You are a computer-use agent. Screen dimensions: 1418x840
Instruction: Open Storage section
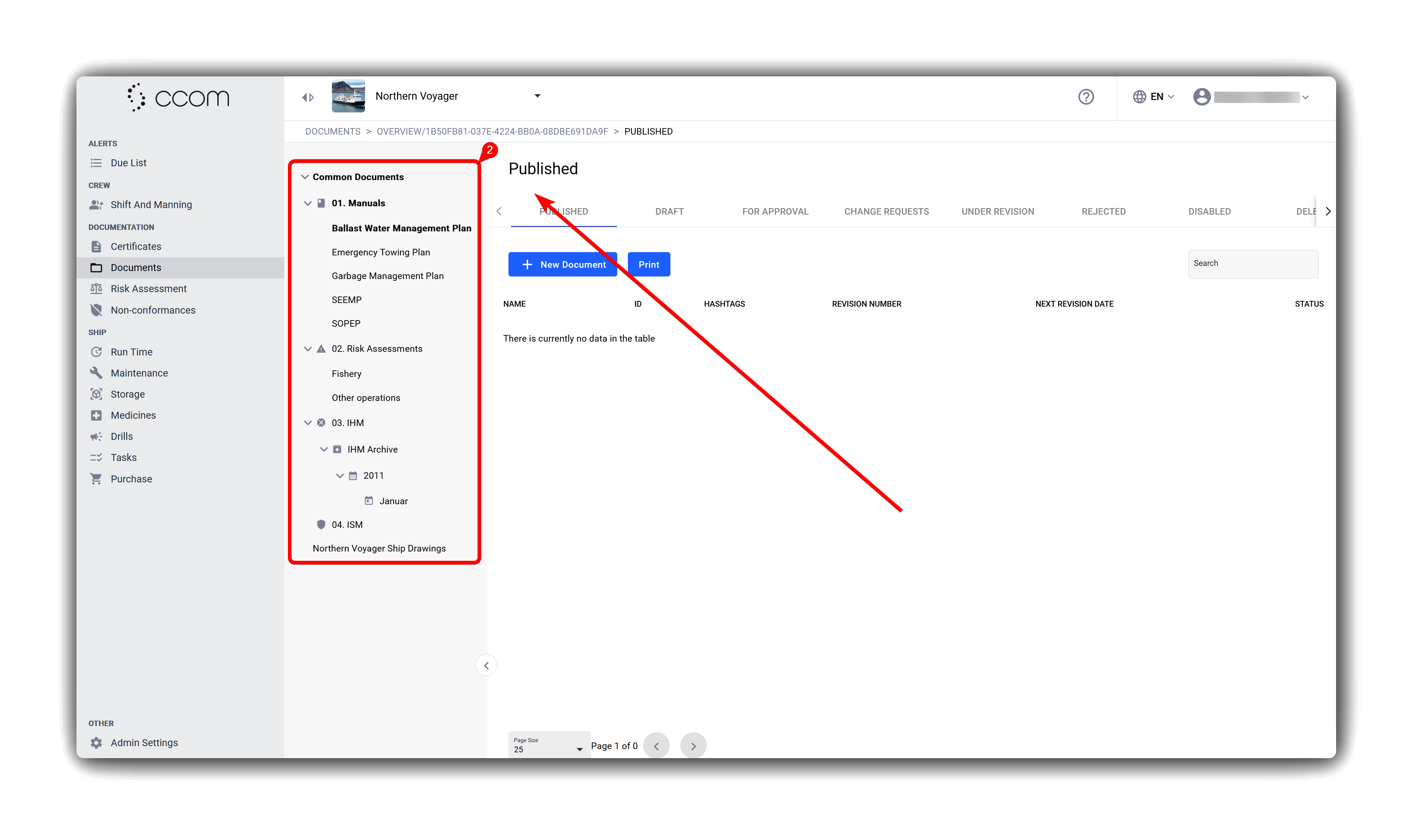click(x=127, y=394)
